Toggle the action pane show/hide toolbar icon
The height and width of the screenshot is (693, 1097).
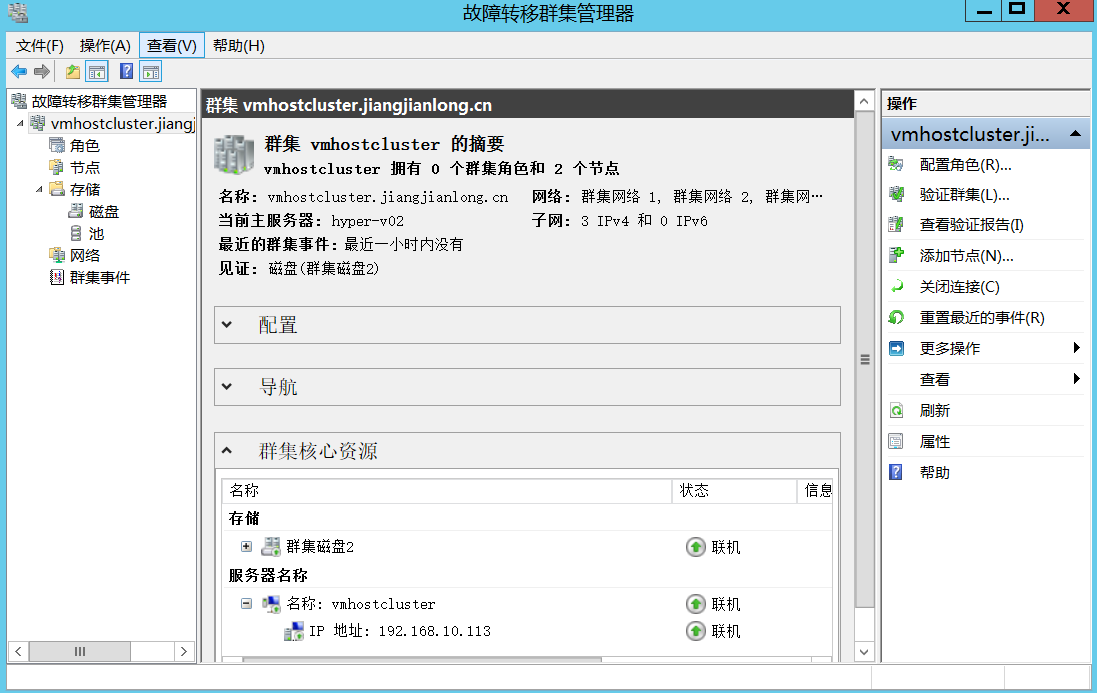(x=151, y=71)
